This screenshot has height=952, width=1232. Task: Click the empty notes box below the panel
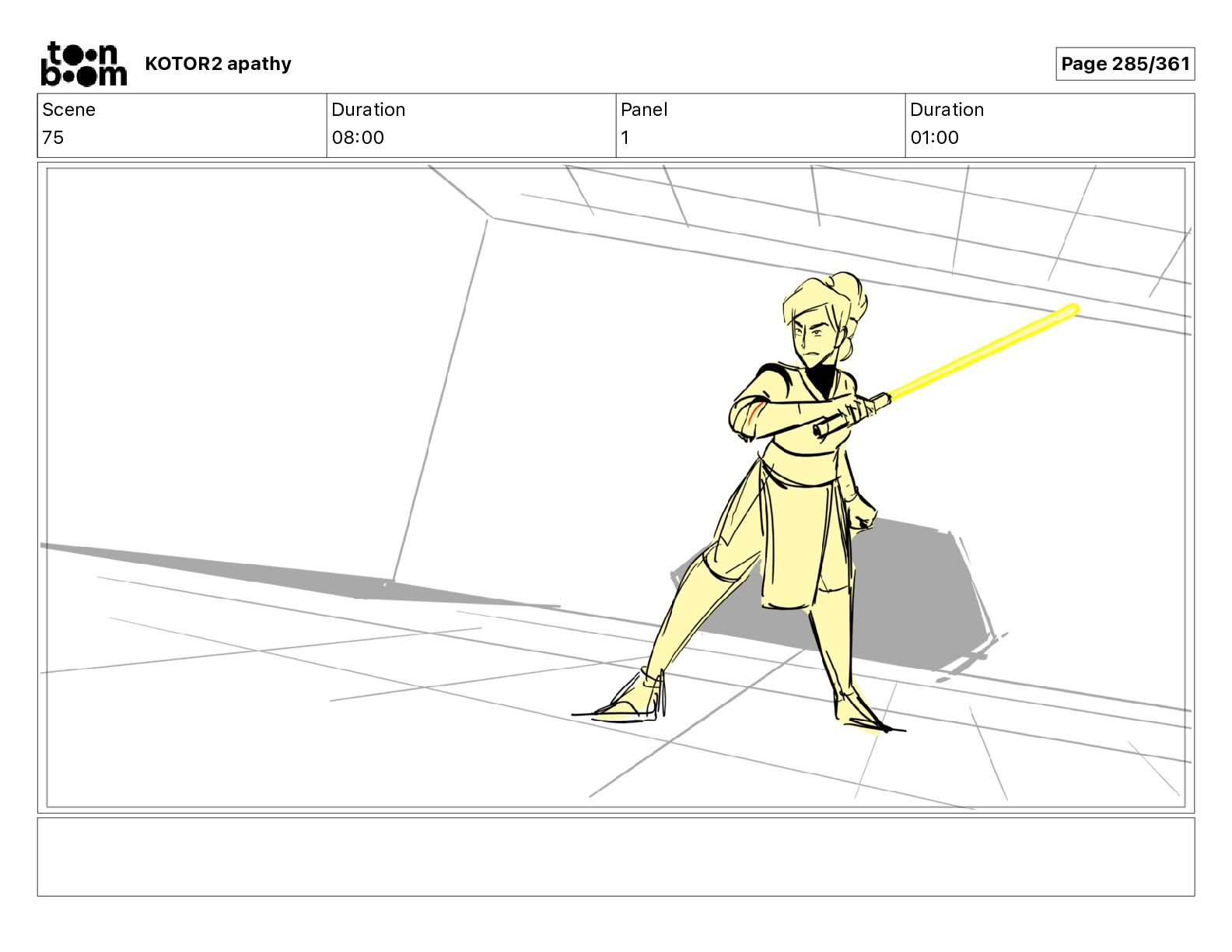click(x=616, y=856)
